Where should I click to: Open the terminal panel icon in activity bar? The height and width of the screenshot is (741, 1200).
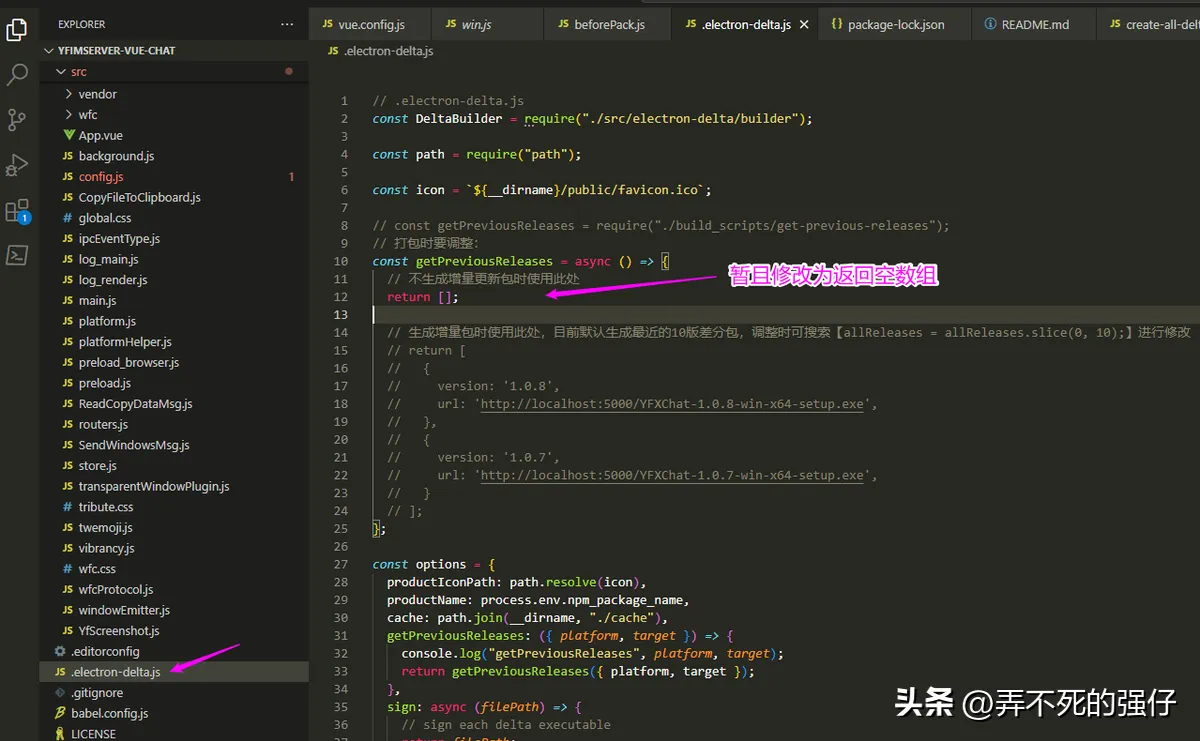(17, 256)
